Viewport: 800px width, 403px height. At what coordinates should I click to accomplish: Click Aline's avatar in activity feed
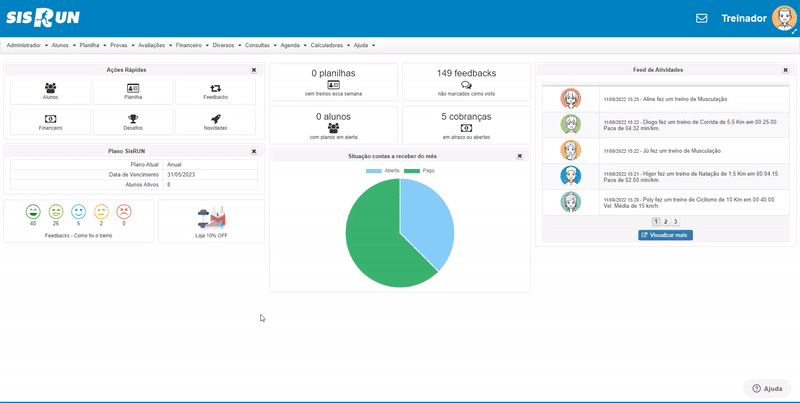point(570,98)
